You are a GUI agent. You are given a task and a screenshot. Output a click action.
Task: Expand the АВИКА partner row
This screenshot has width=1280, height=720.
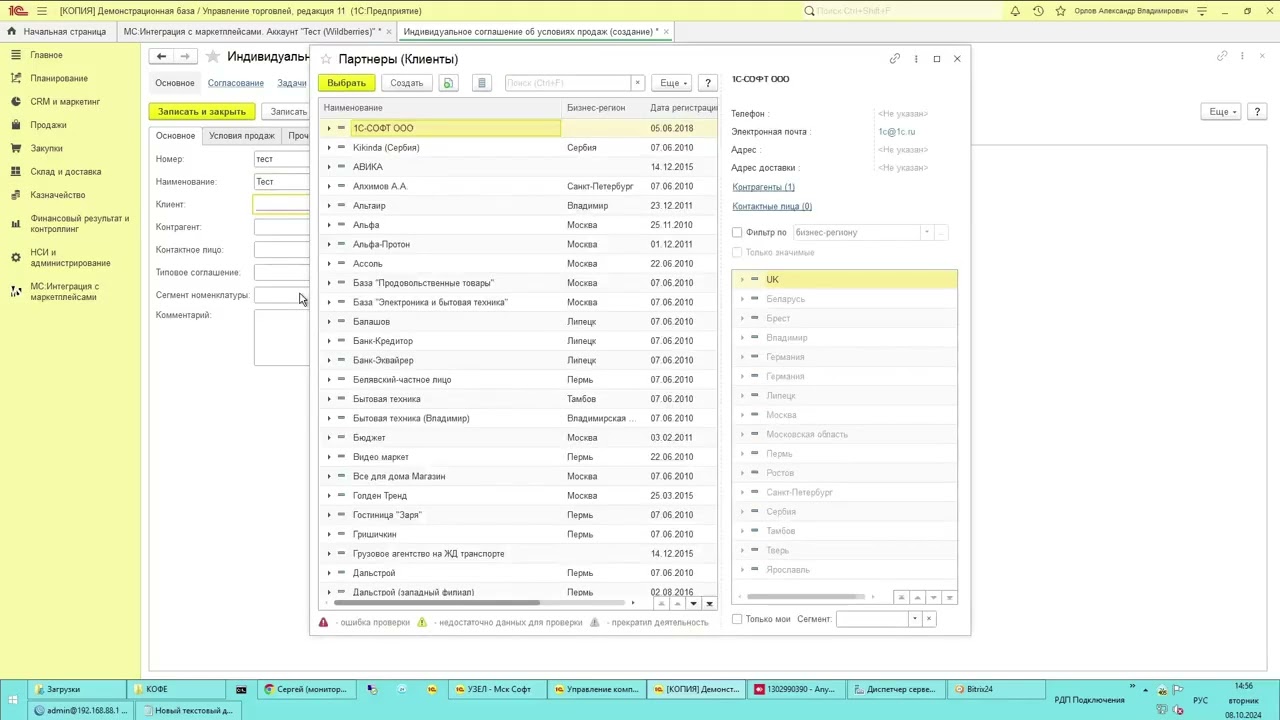[x=328, y=167]
